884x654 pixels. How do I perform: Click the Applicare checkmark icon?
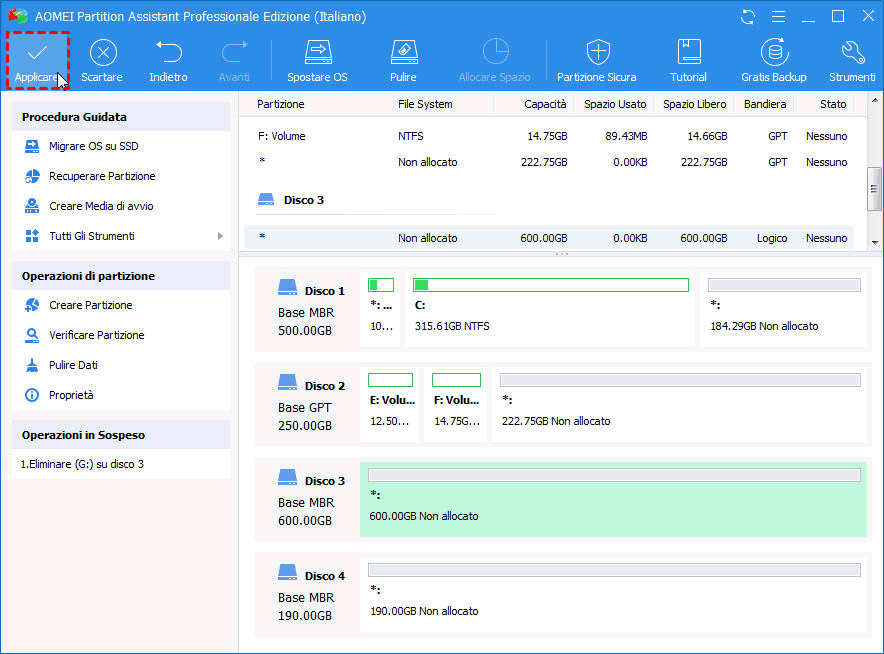tap(37, 53)
